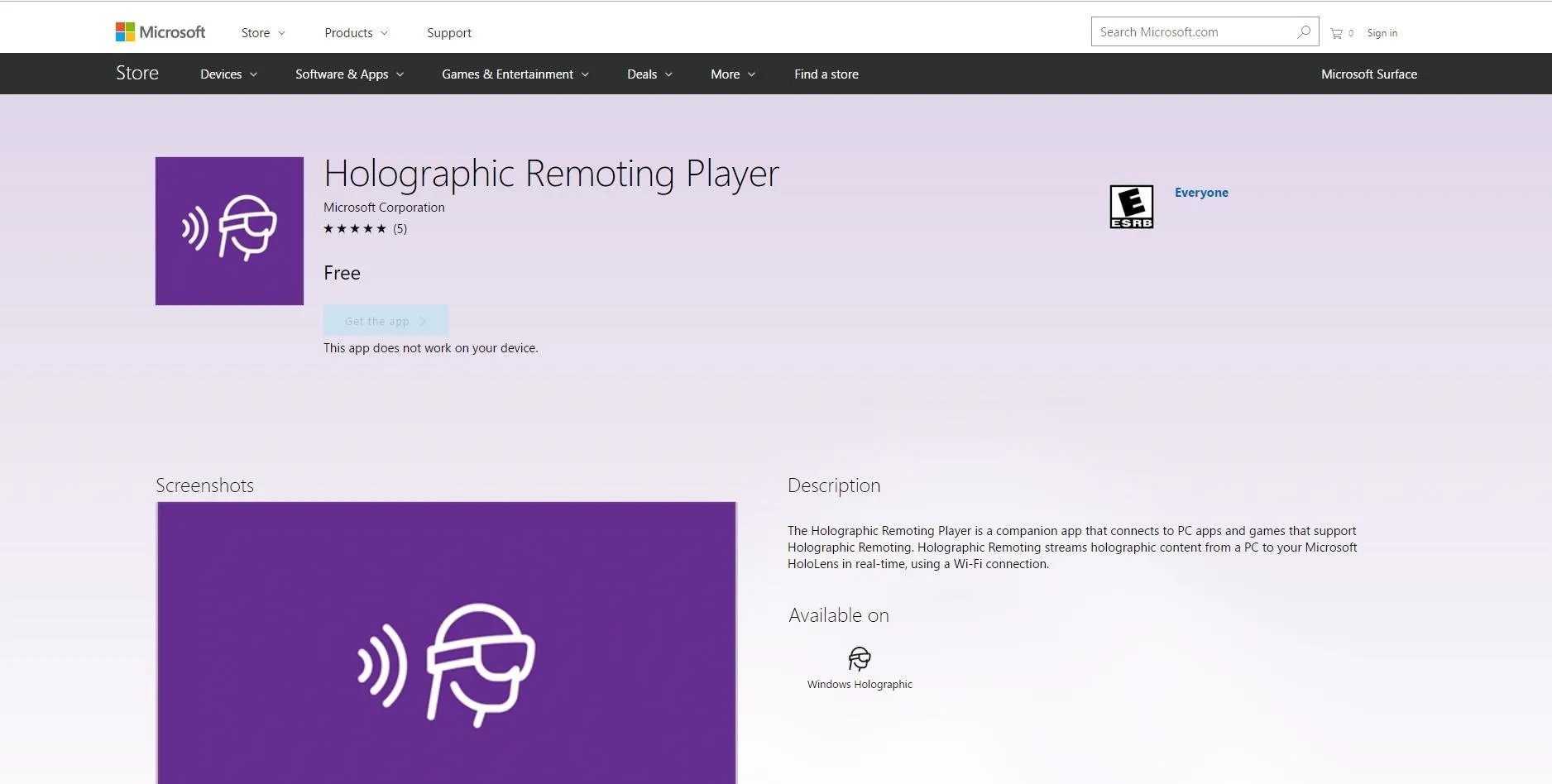The image size is (1552, 784).
Task: Click the Windows Holographic headset icon
Action: click(860, 659)
